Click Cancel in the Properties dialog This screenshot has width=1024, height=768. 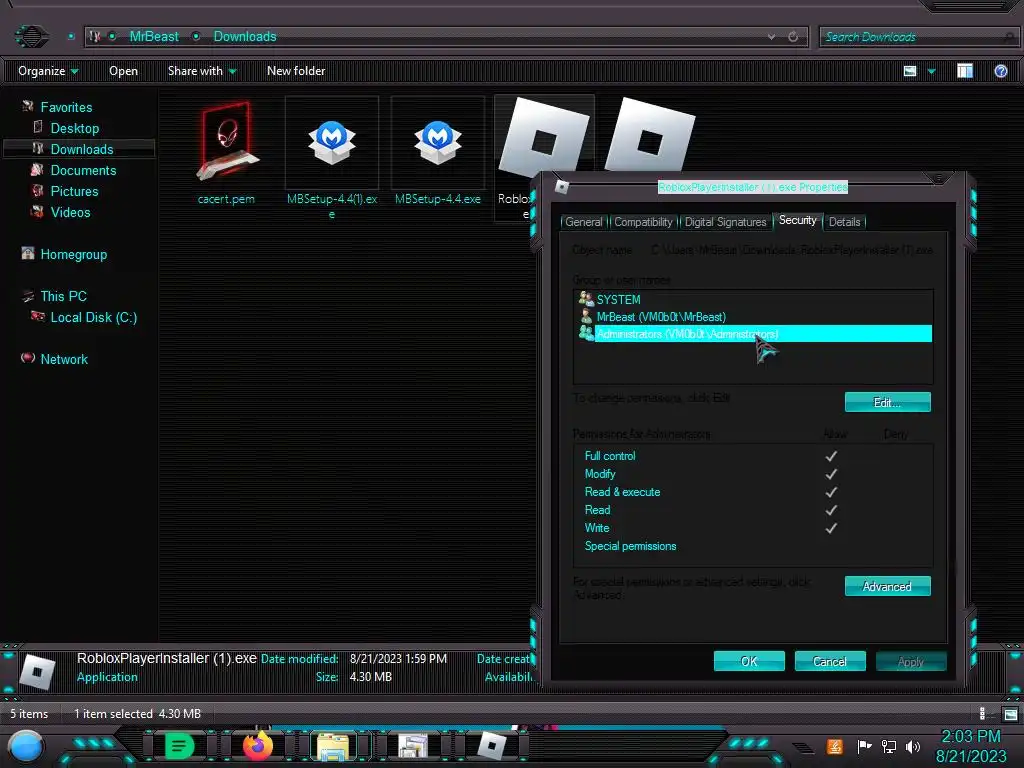click(x=830, y=661)
